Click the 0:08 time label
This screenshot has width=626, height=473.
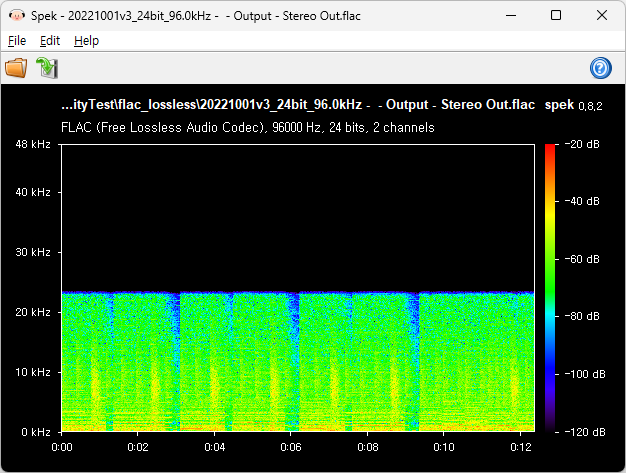point(368,447)
